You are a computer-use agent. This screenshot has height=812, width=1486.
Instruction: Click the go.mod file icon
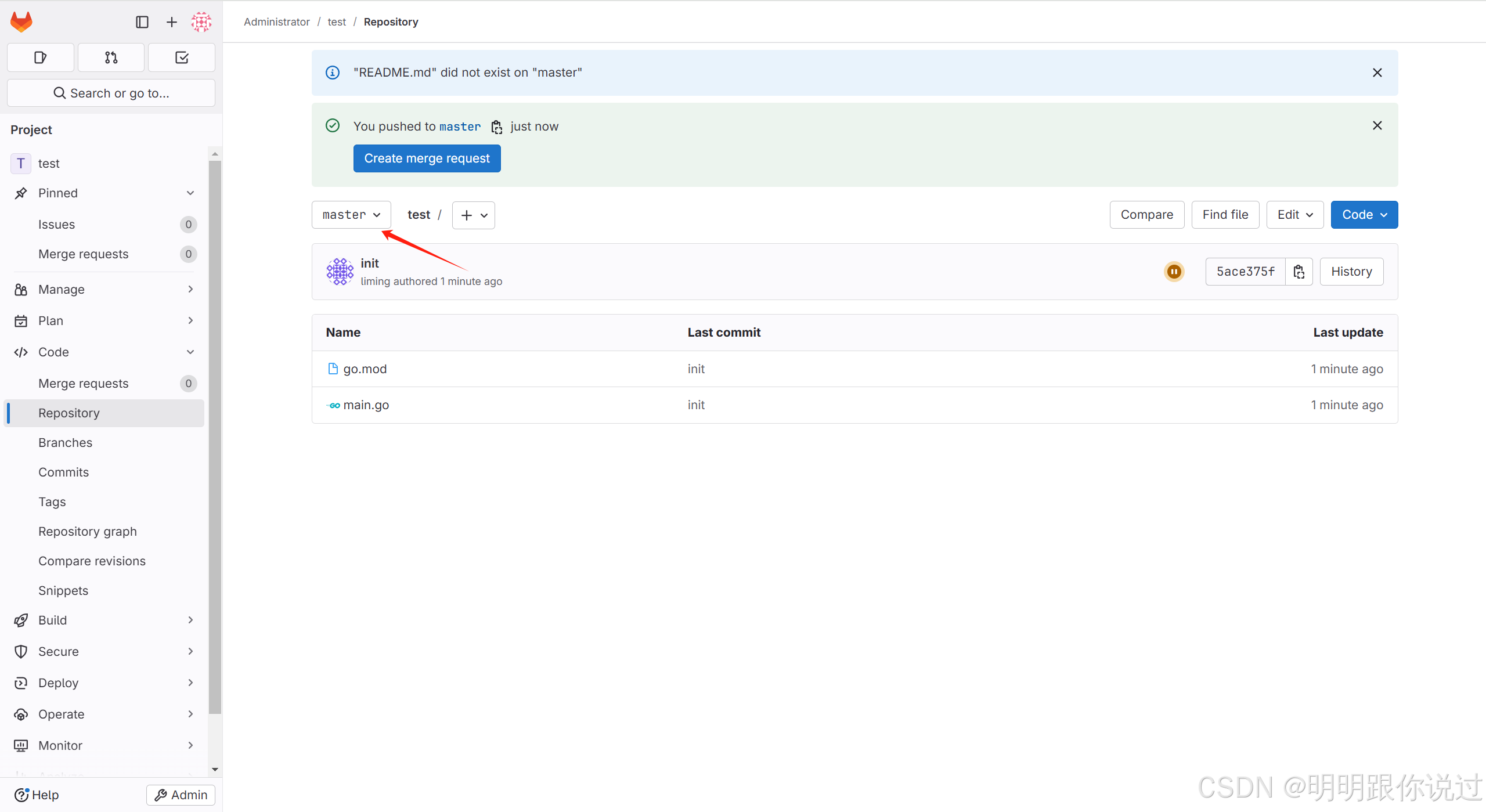(333, 369)
